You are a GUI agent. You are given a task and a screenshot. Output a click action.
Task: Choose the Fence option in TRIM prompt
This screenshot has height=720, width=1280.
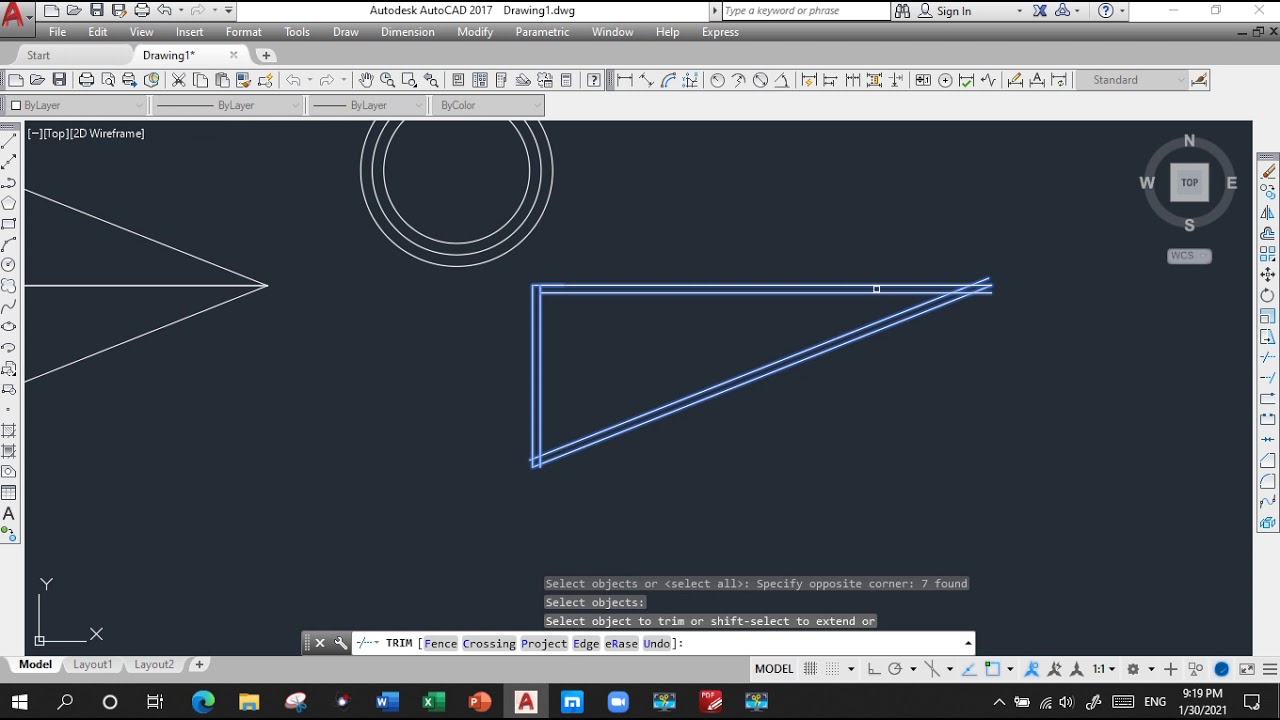tap(440, 643)
